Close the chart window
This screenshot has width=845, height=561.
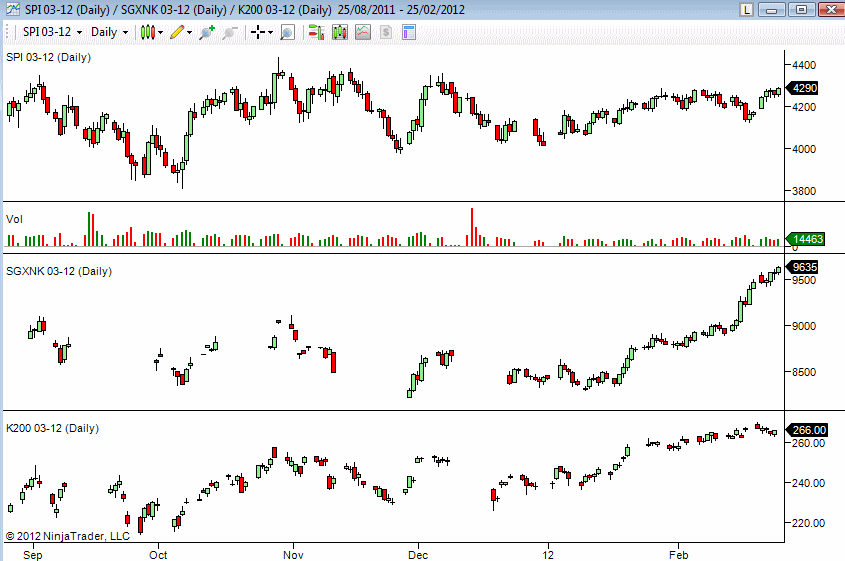click(830, 9)
